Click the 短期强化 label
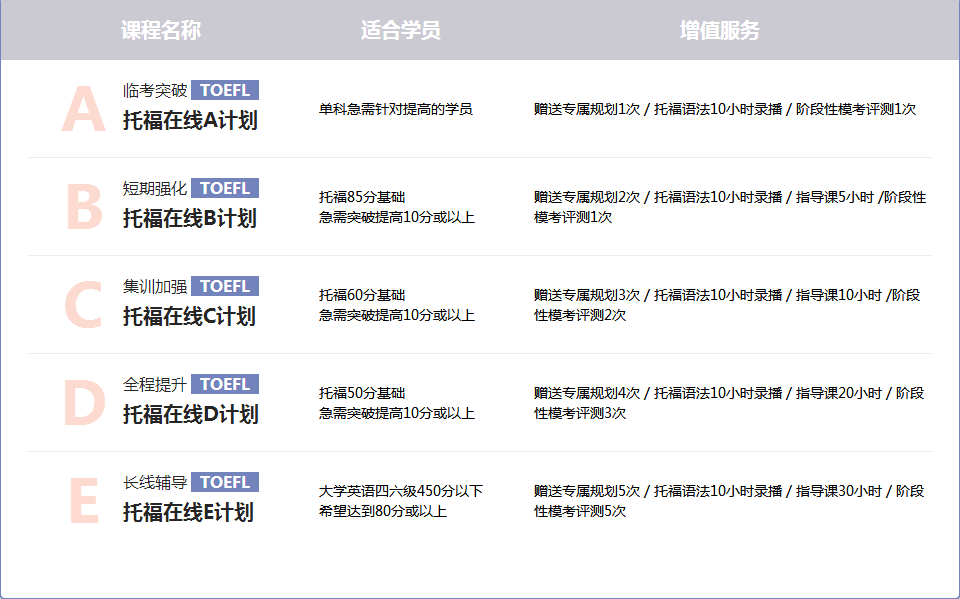960x599 pixels. click(155, 188)
